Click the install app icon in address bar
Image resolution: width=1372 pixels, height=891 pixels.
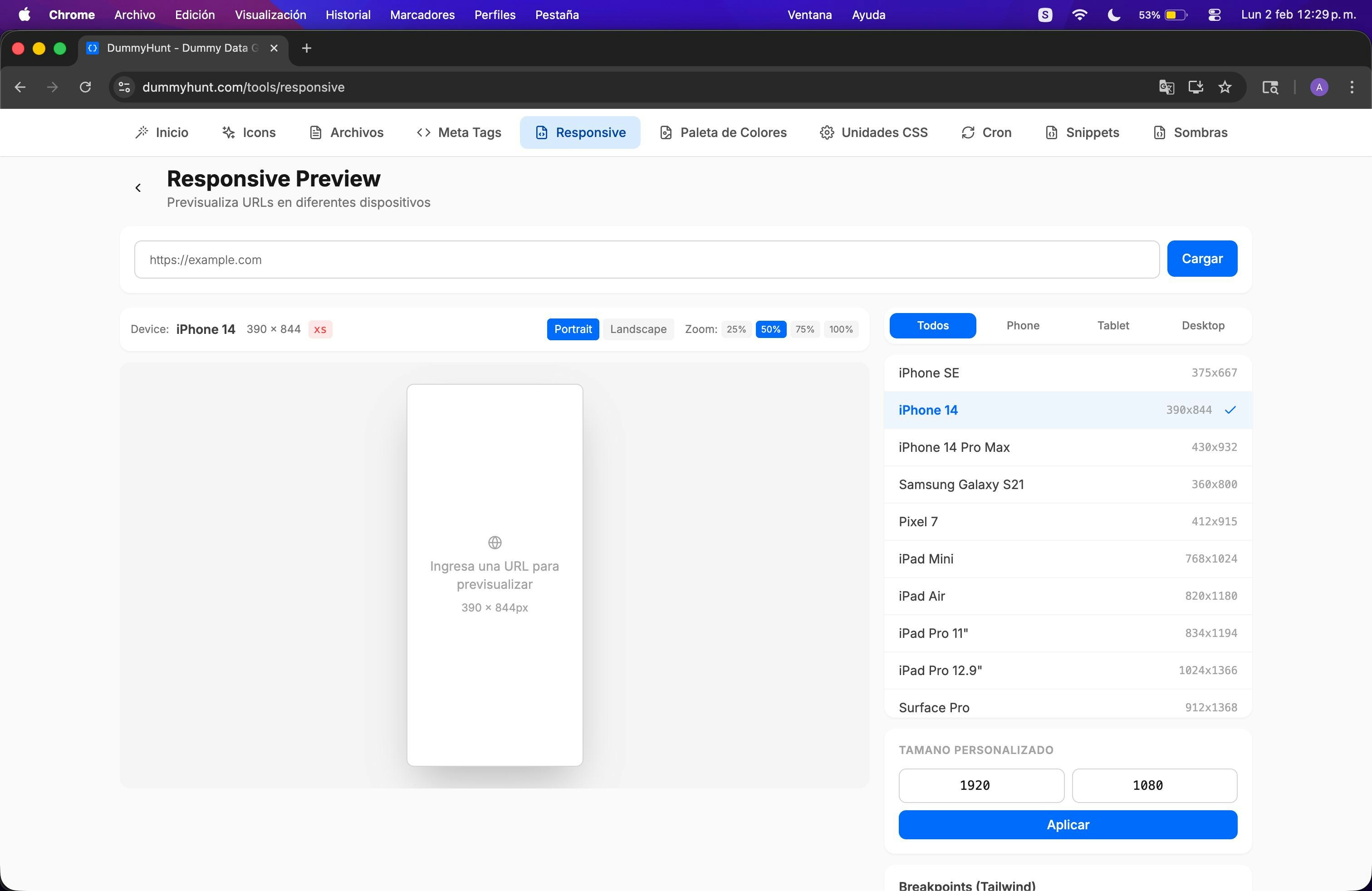1196,87
